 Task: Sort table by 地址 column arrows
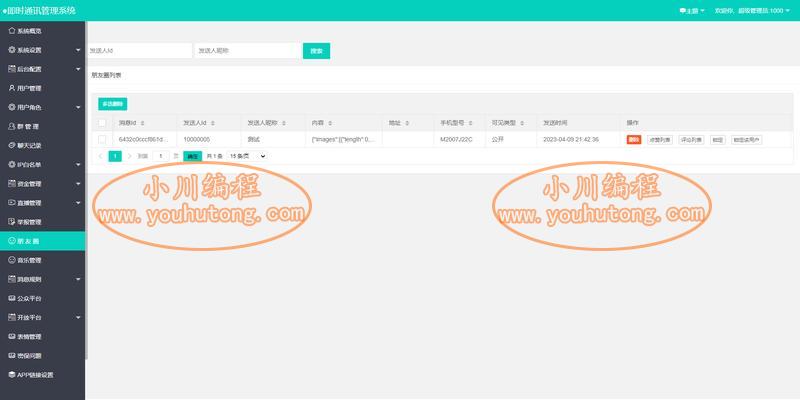(x=407, y=123)
